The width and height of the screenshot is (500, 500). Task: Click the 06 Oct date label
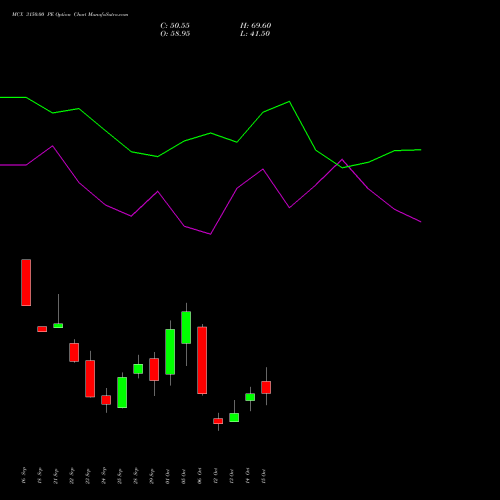[200, 476]
